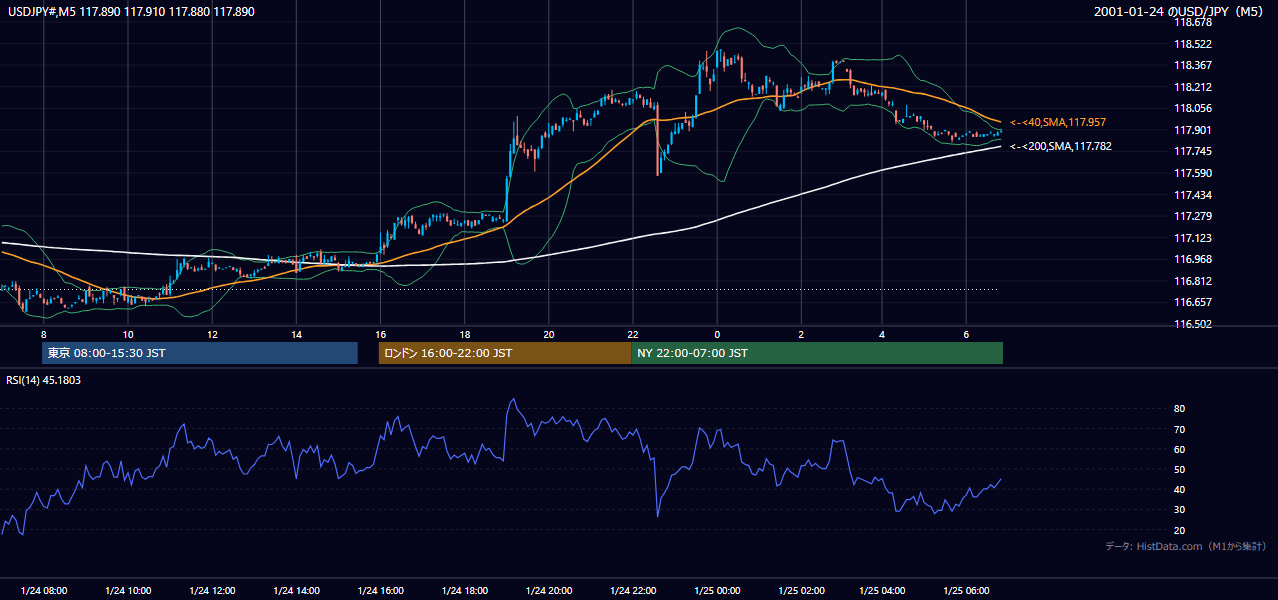Click price axis value 116.812
The image size is (1278, 600).
(1195, 280)
